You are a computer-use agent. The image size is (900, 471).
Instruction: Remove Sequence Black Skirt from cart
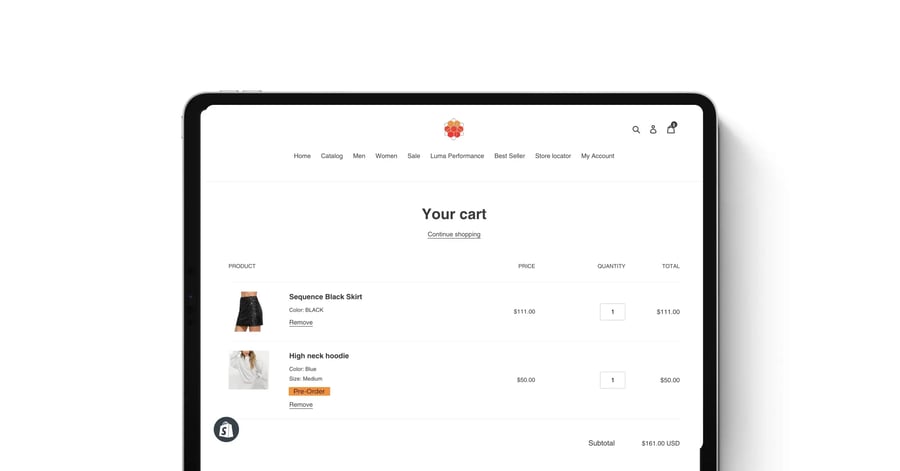click(x=301, y=322)
